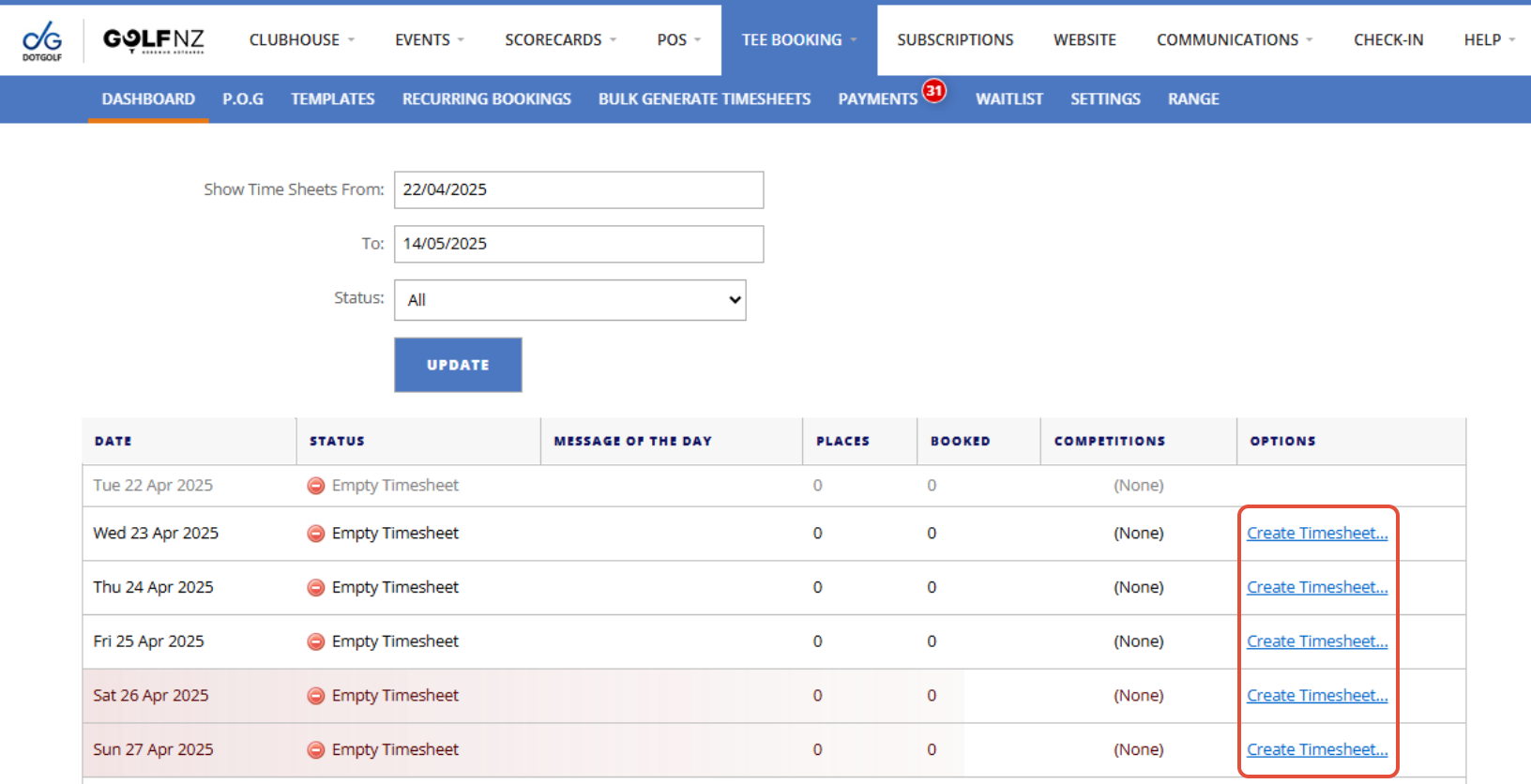Go to the Waitlist tab
The width and height of the screenshot is (1531, 784).
click(1008, 99)
